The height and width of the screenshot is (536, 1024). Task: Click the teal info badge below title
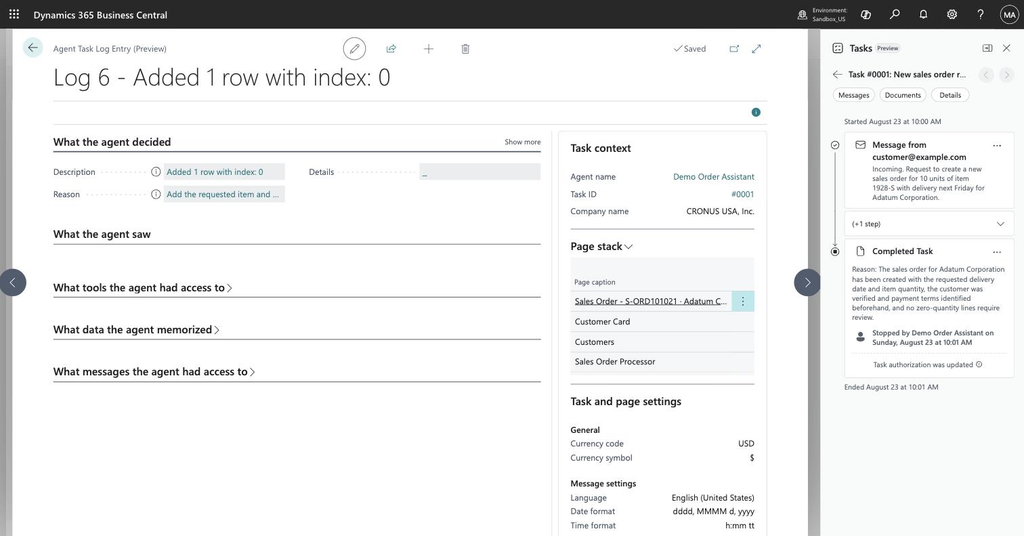756,112
